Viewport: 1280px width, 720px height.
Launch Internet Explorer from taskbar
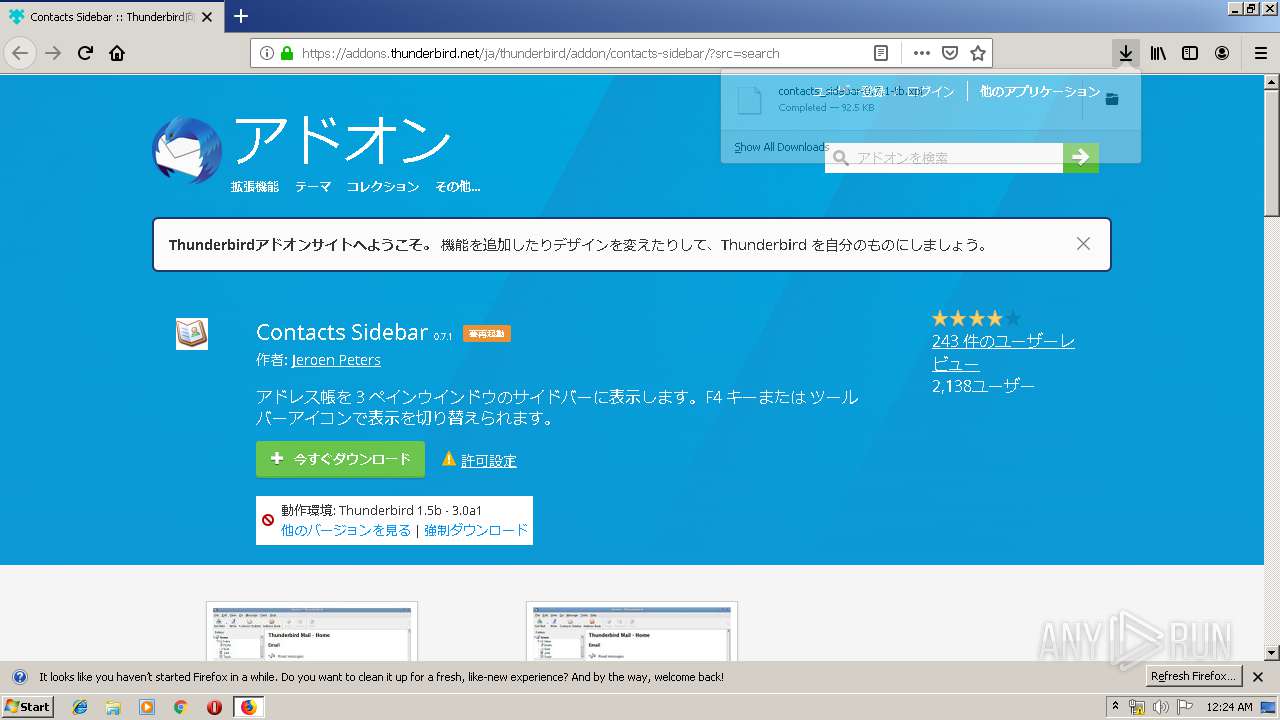point(80,707)
